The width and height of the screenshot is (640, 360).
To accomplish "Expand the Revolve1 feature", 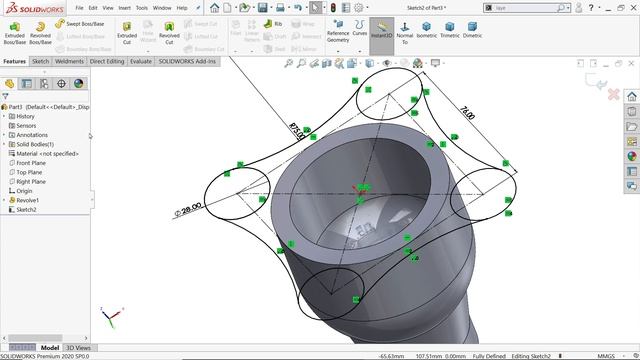I will point(4,200).
